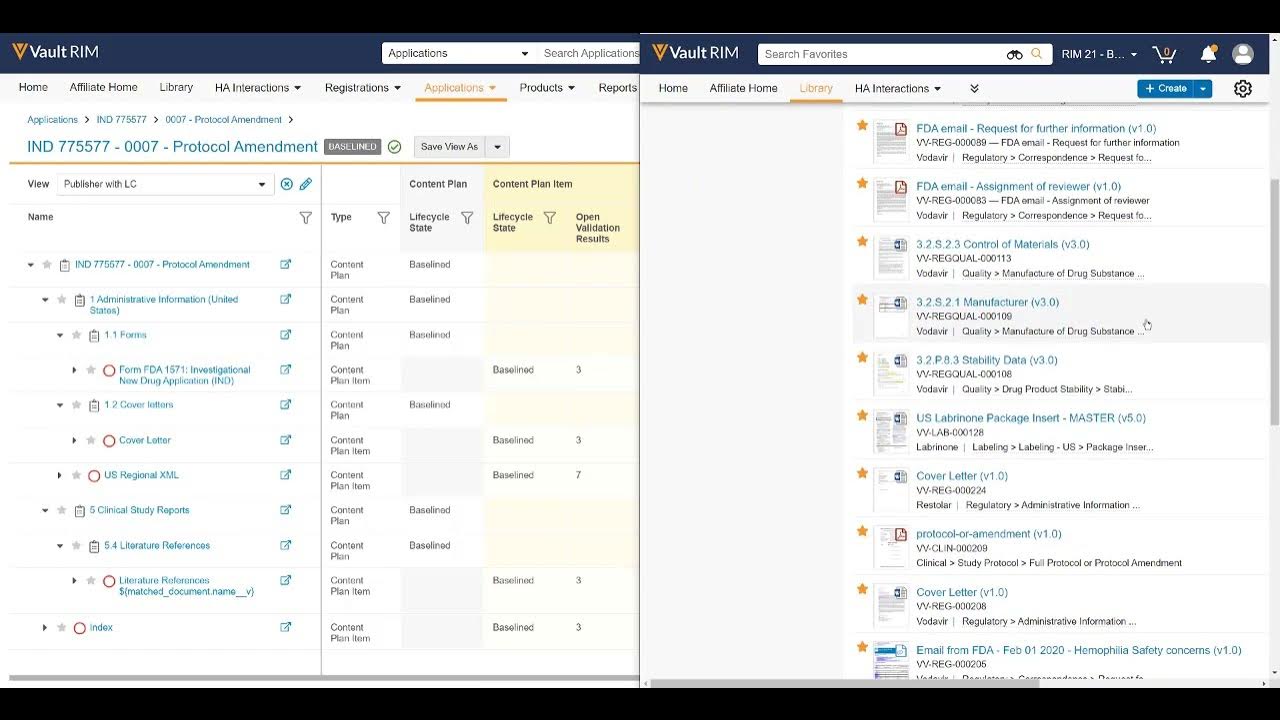Open the Applications search scope dropdown

[459, 53]
